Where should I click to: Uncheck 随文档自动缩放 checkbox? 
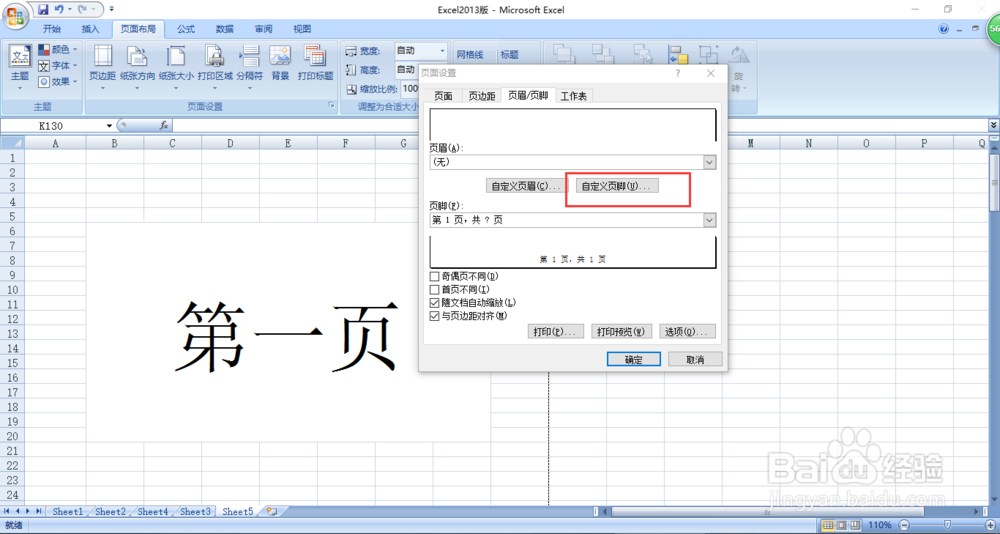point(435,302)
